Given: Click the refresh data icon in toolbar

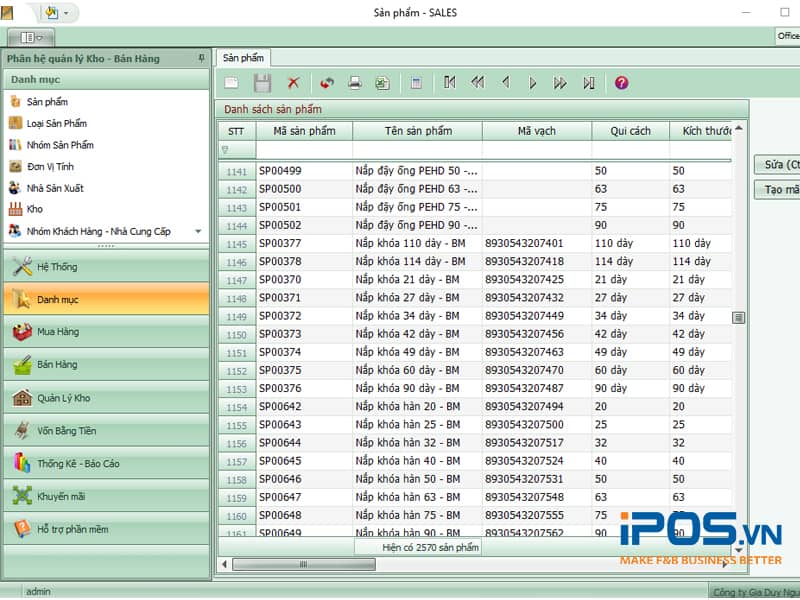Looking at the screenshot, I should (327, 83).
